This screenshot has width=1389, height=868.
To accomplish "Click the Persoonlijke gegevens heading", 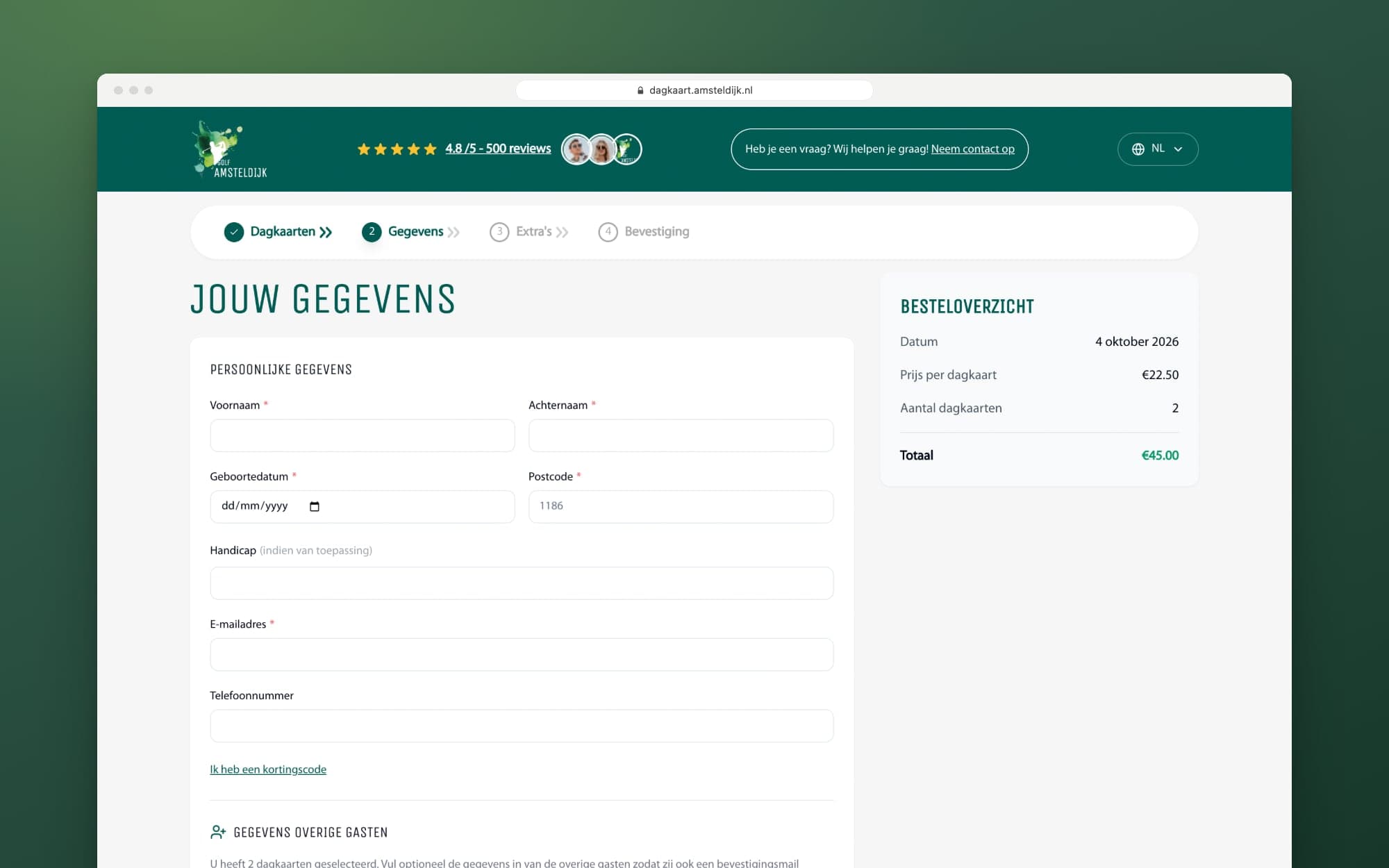I will [281, 369].
